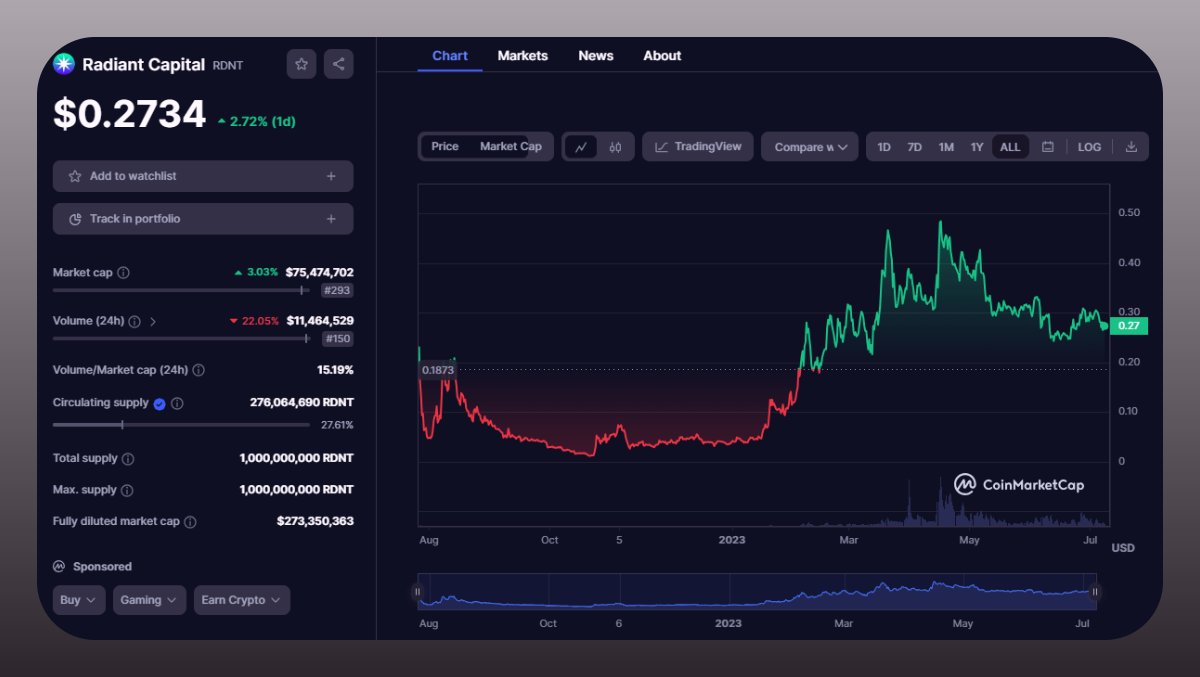This screenshot has width=1200, height=677.
Task: Click the 15.19% volume/market cap value
Action: [x=335, y=370]
